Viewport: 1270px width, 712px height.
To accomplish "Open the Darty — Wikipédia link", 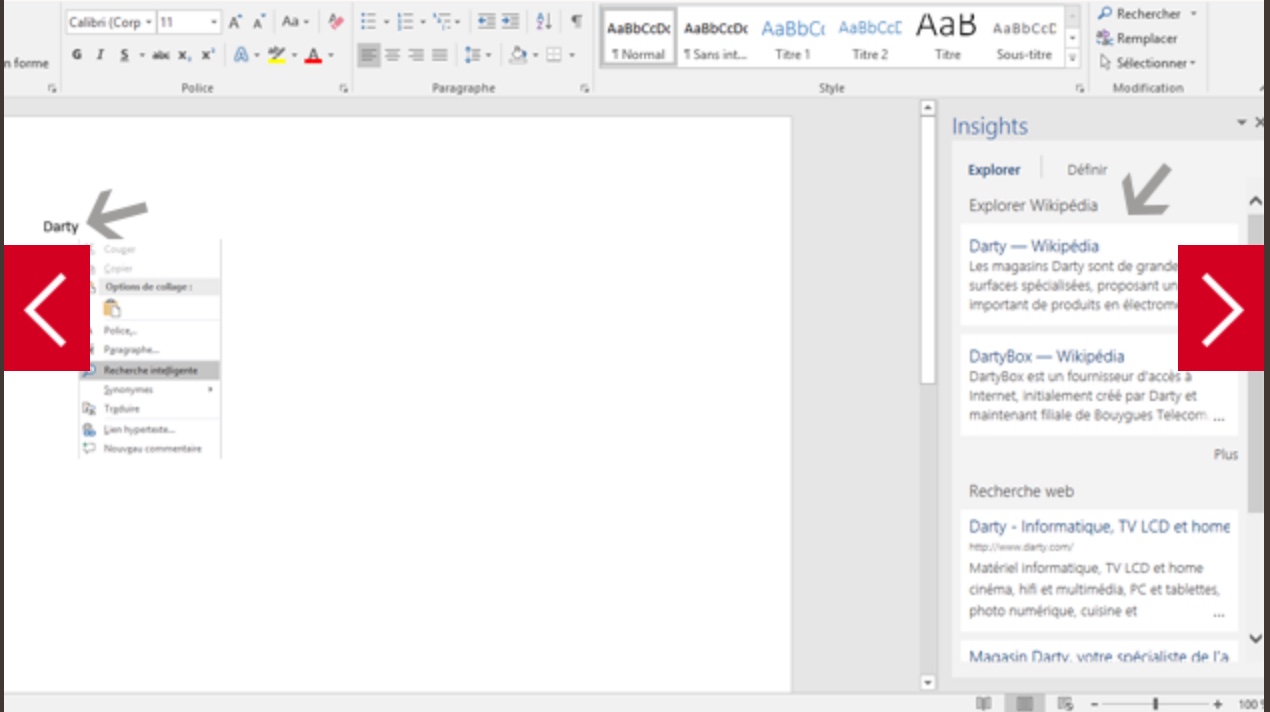I will (1034, 246).
